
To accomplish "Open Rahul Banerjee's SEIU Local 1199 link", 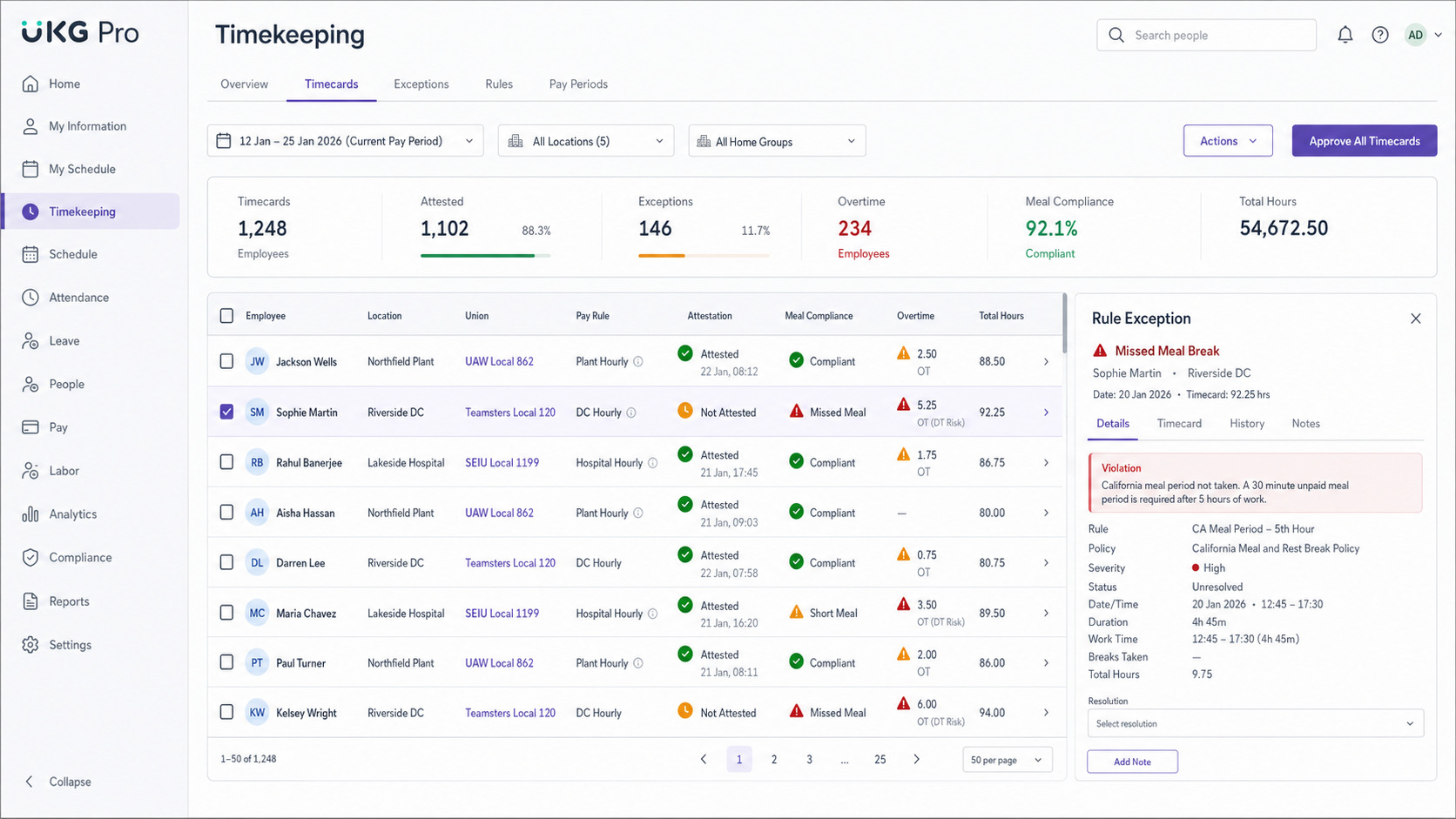I will coord(502,463).
